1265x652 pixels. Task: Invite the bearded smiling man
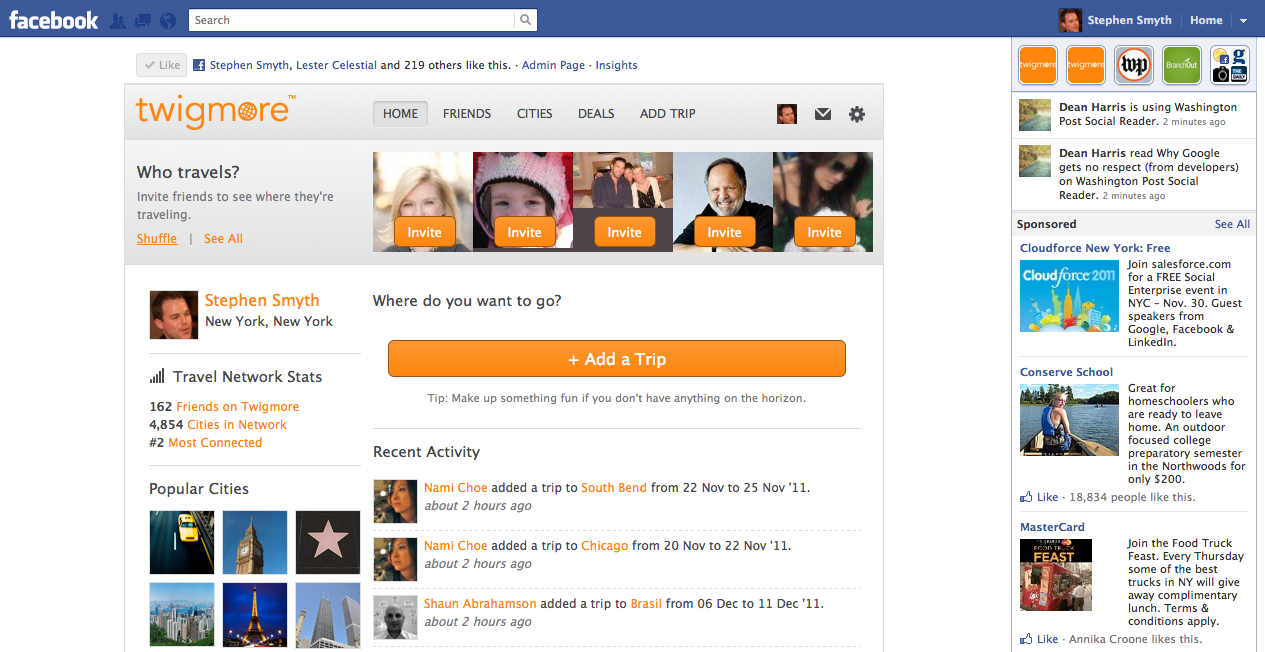724,232
